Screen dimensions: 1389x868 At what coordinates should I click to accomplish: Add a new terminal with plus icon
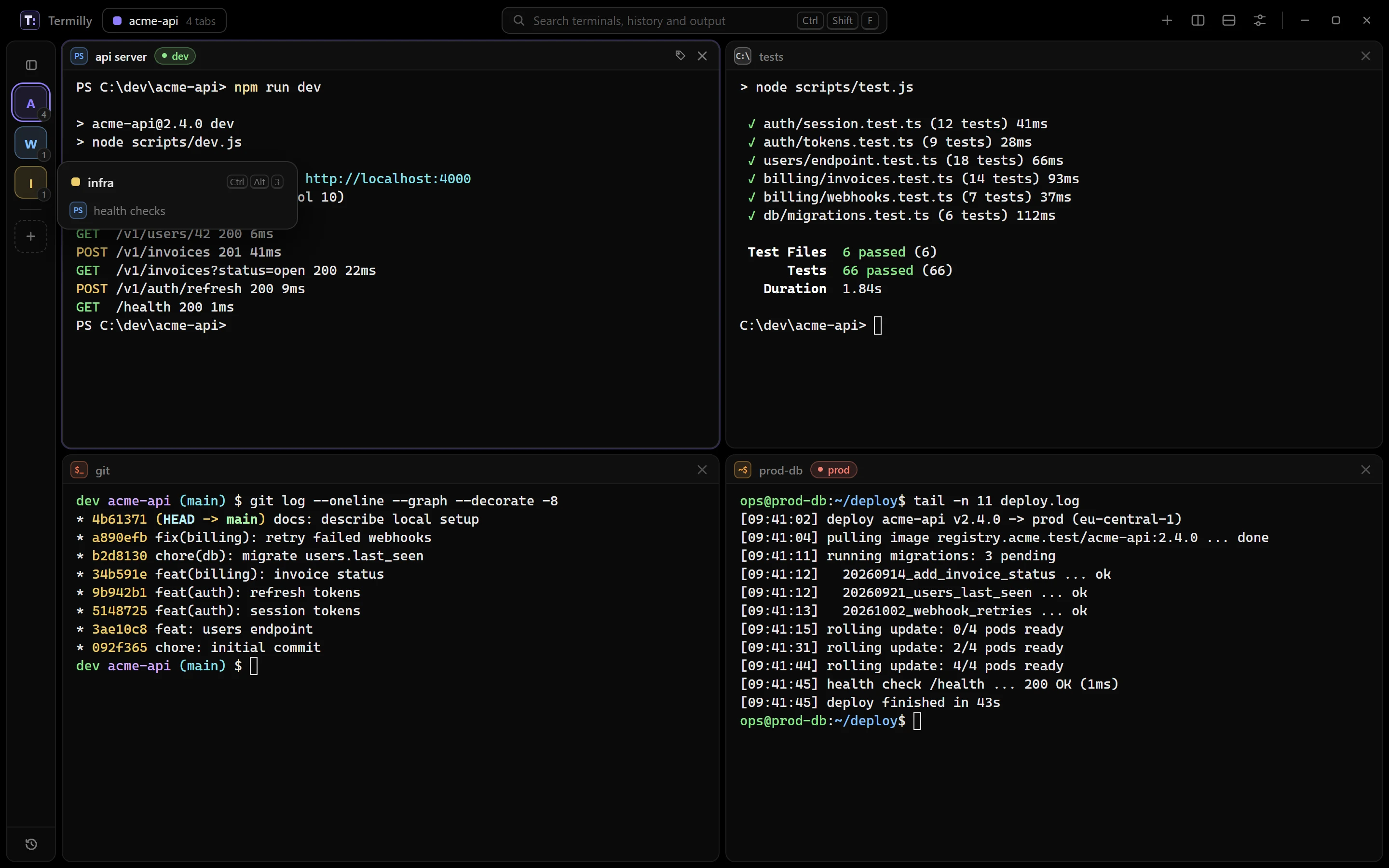tap(1167, 21)
